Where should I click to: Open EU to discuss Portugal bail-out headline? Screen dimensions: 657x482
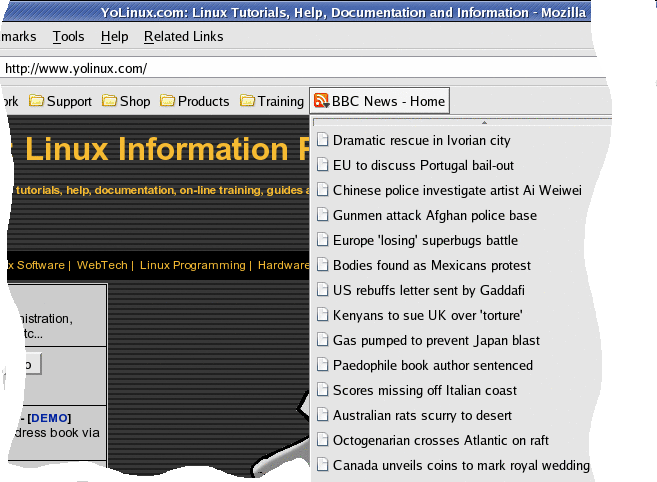423,165
